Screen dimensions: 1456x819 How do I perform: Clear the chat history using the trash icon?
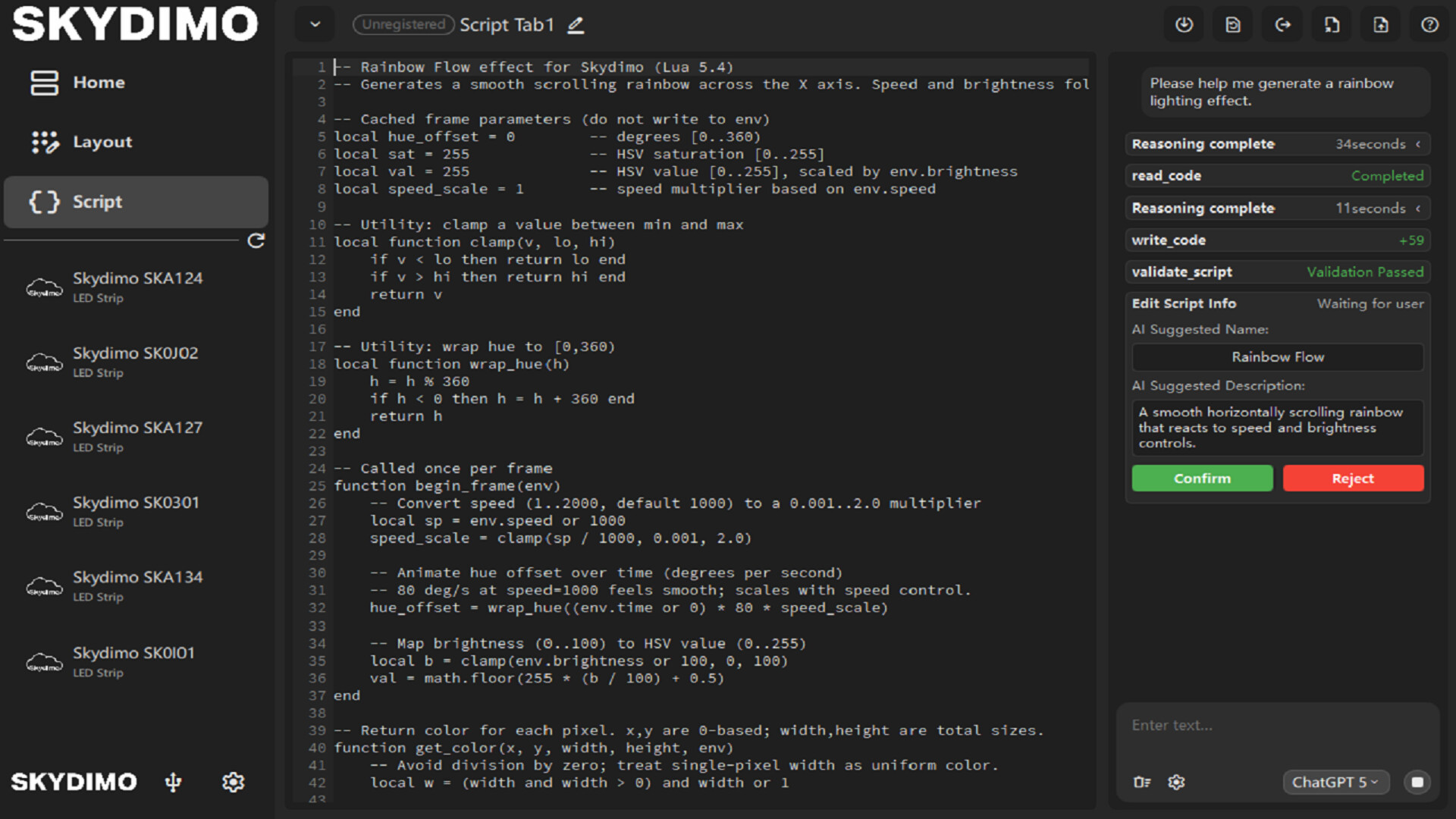tap(1143, 783)
